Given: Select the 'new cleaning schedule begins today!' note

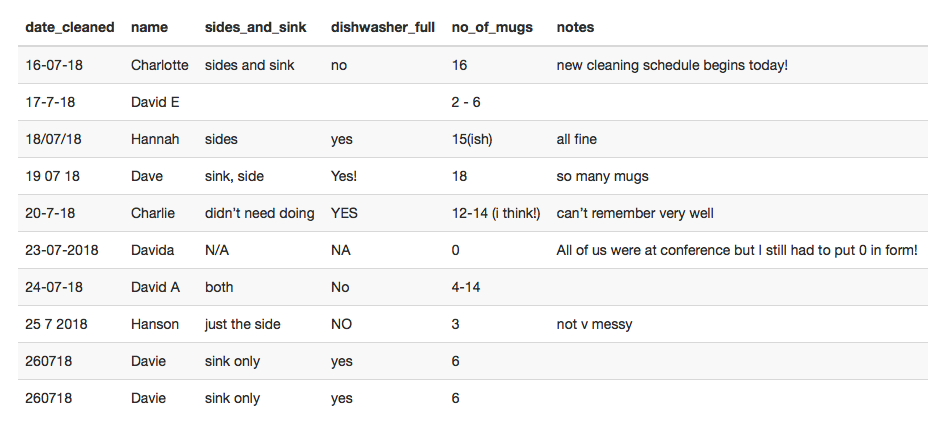Looking at the screenshot, I should [672, 65].
